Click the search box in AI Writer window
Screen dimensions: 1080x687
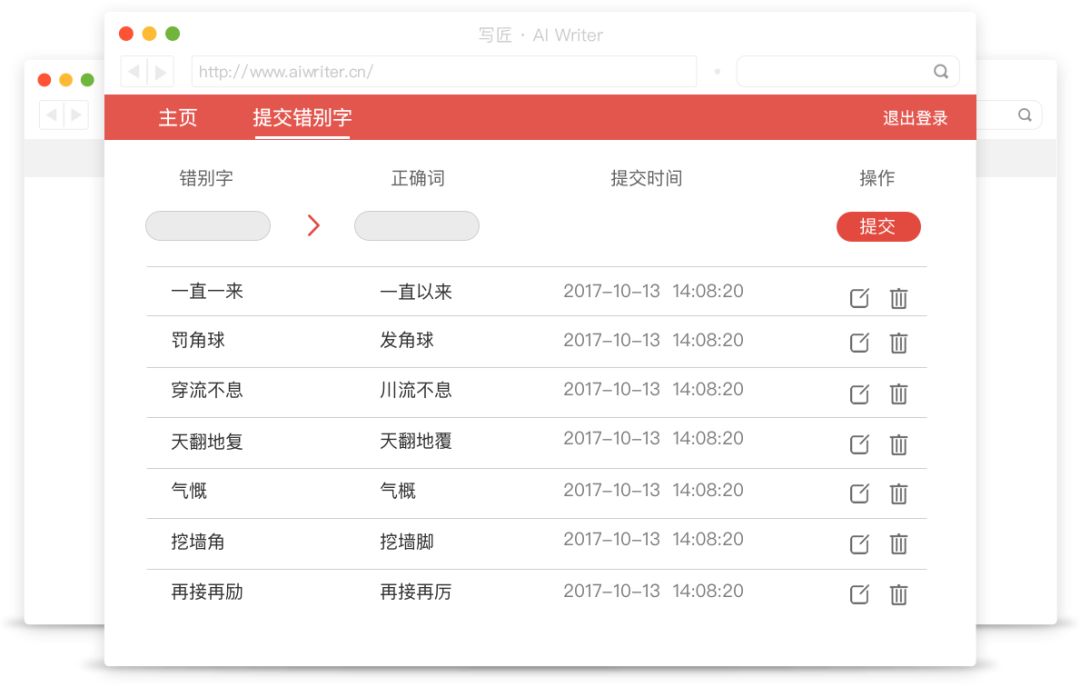pyautogui.click(x=848, y=72)
